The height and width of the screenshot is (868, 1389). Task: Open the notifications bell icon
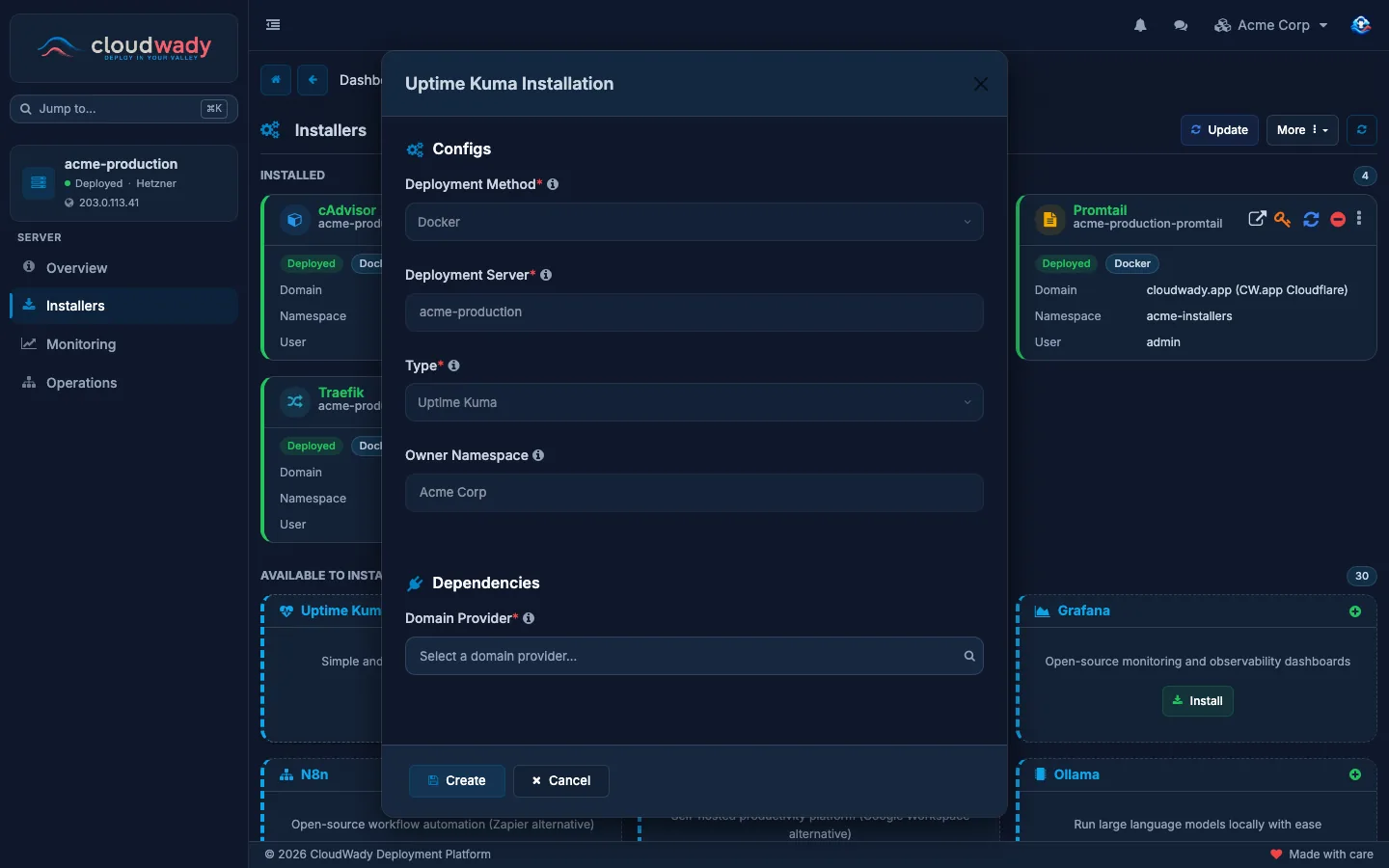click(x=1140, y=25)
